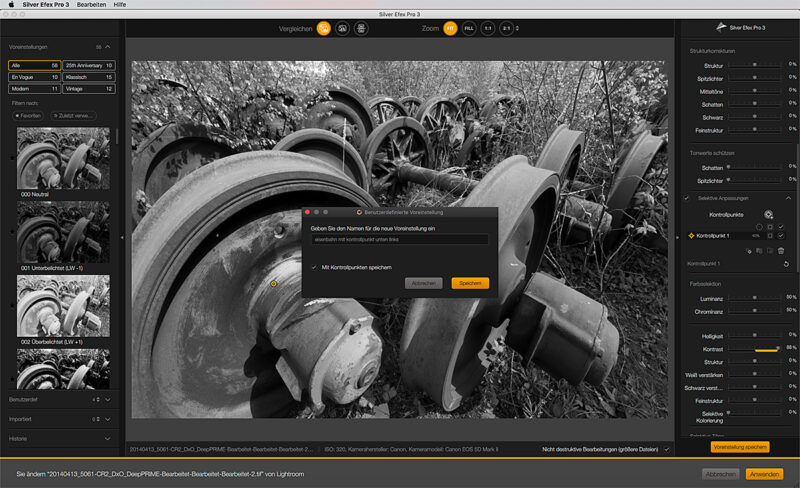Screen dimensions: 800x488
Task: Select the Klassisch preset category
Action: coord(89,77)
